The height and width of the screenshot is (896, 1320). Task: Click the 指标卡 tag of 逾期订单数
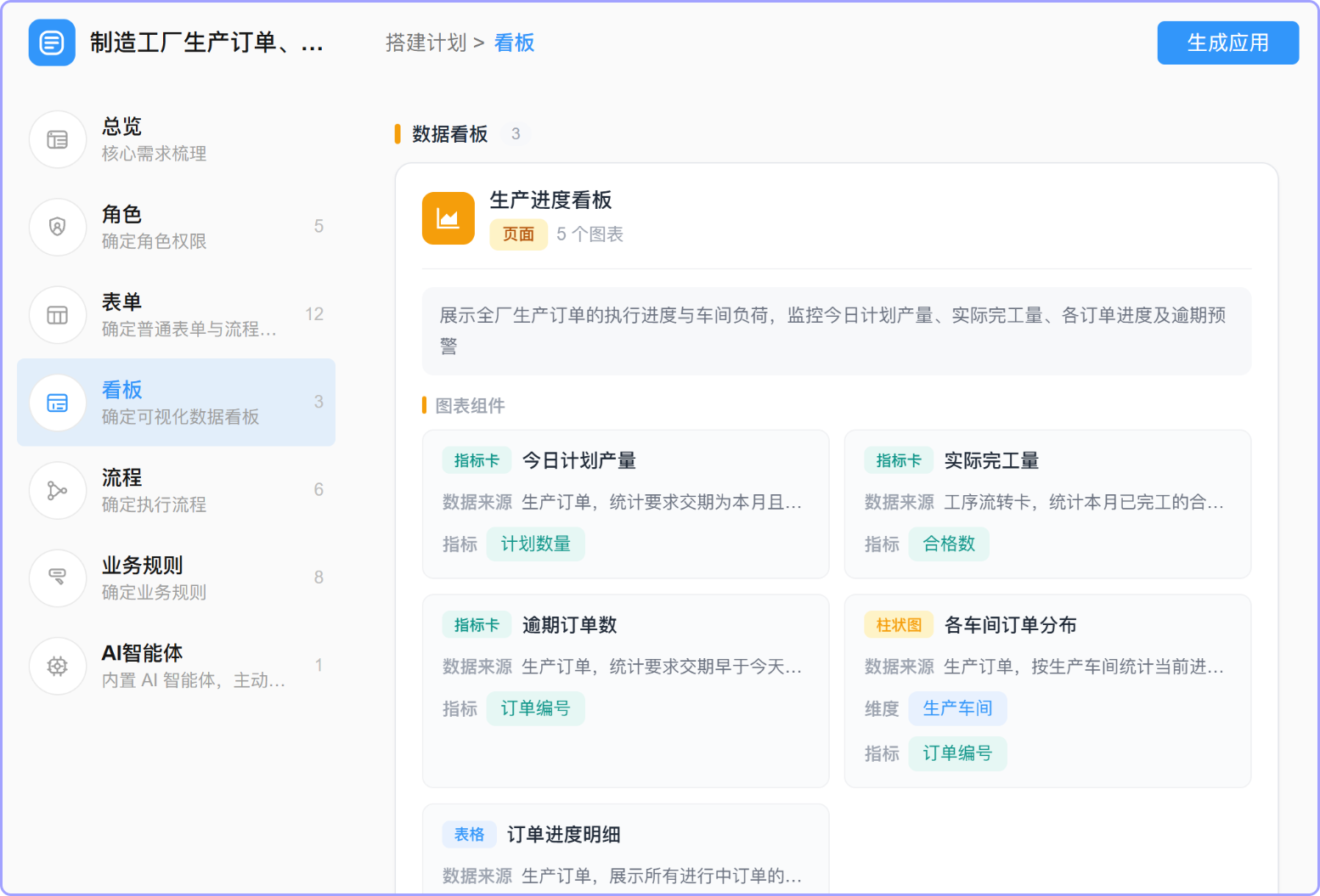tap(477, 625)
